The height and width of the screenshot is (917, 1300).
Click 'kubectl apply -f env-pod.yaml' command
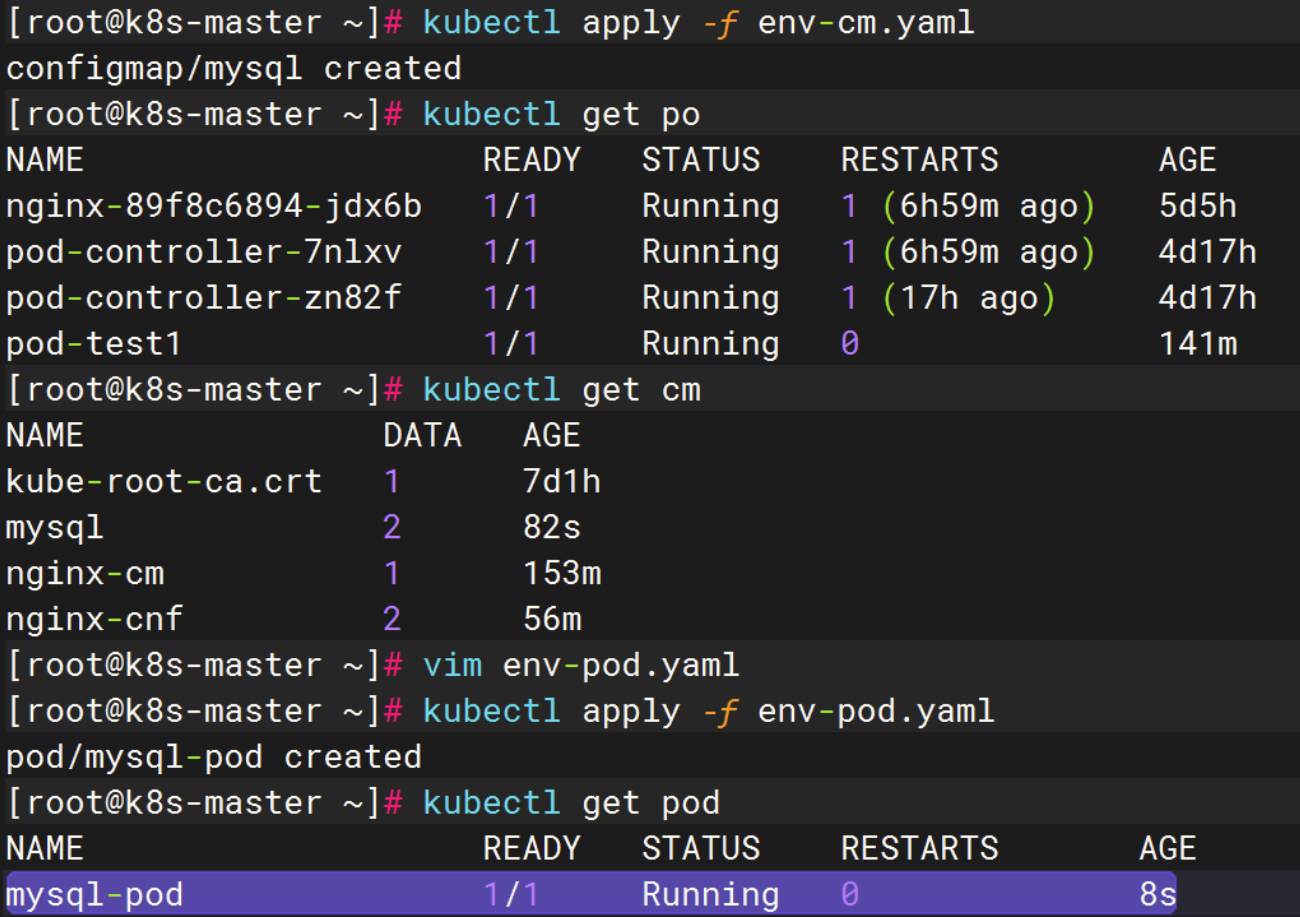[709, 711]
